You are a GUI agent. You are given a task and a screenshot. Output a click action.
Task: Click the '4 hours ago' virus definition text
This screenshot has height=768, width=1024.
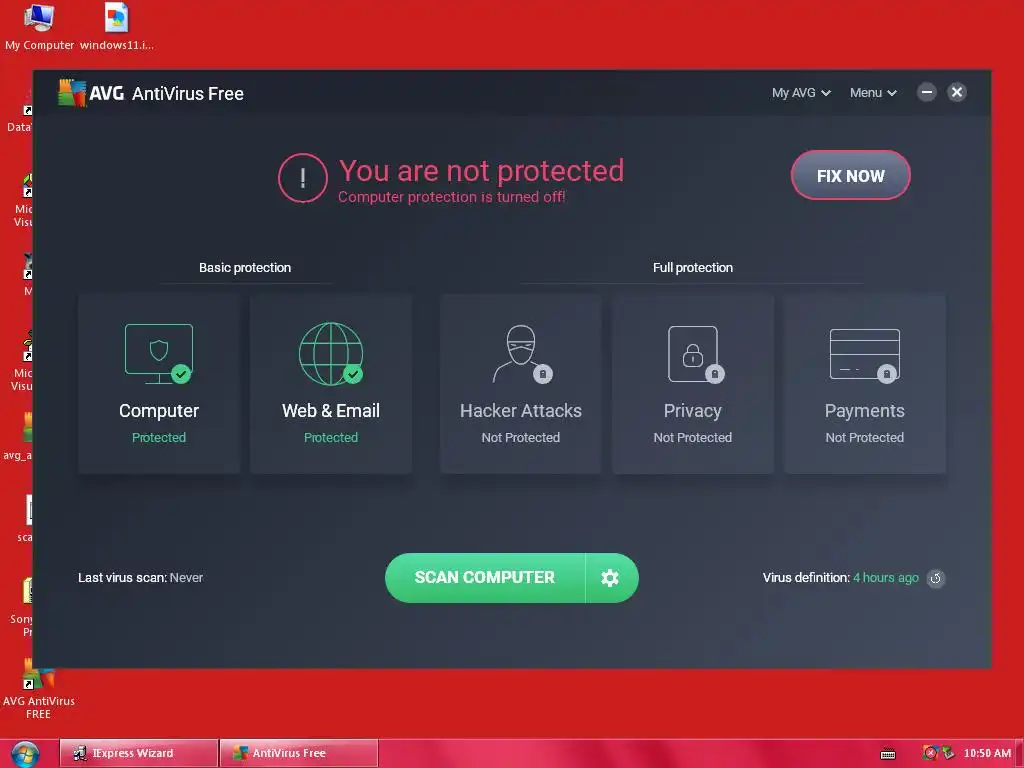click(886, 577)
